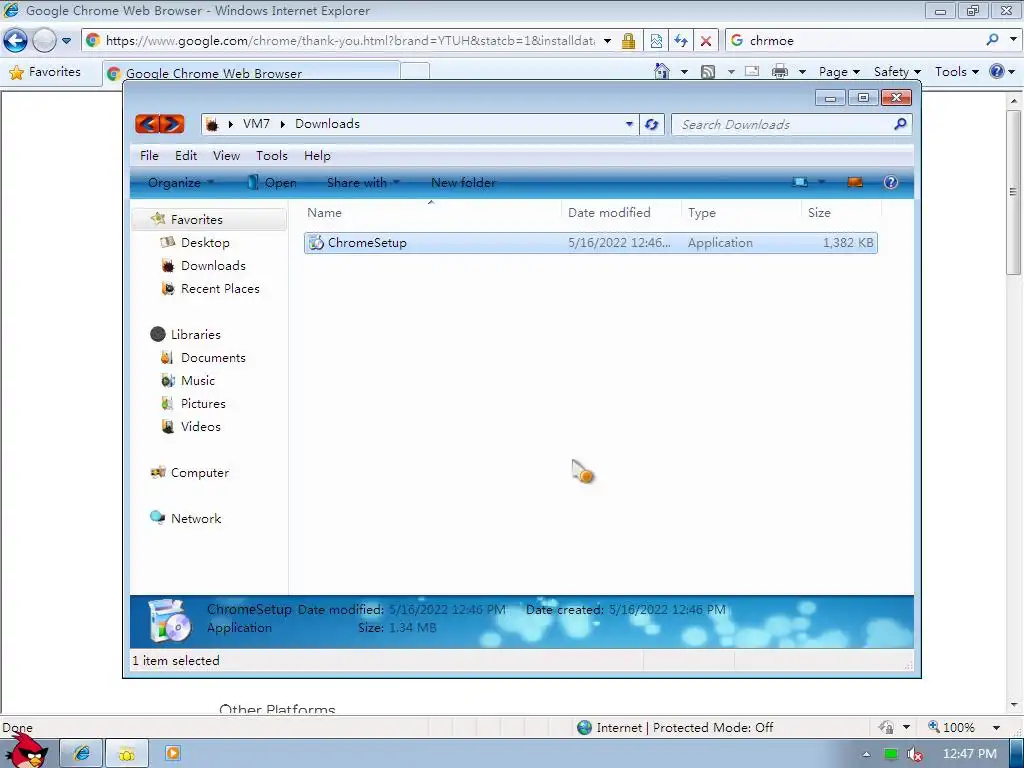This screenshot has width=1024, height=768.
Task: Click the Print icon in command bar
Action: tap(780, 71)
